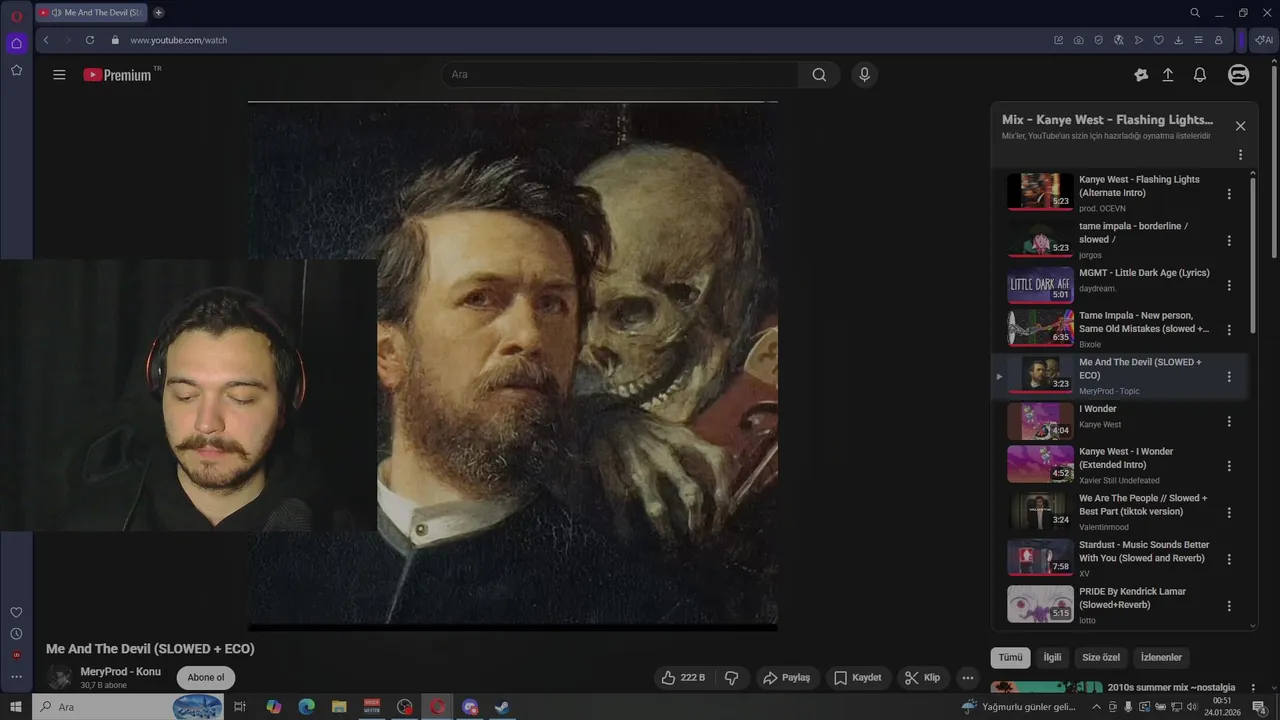Viewport: 1280px width, 720px height.
Task: Open Opera downloads icon
Action: pyautogui.click(x=1178, y=40)
